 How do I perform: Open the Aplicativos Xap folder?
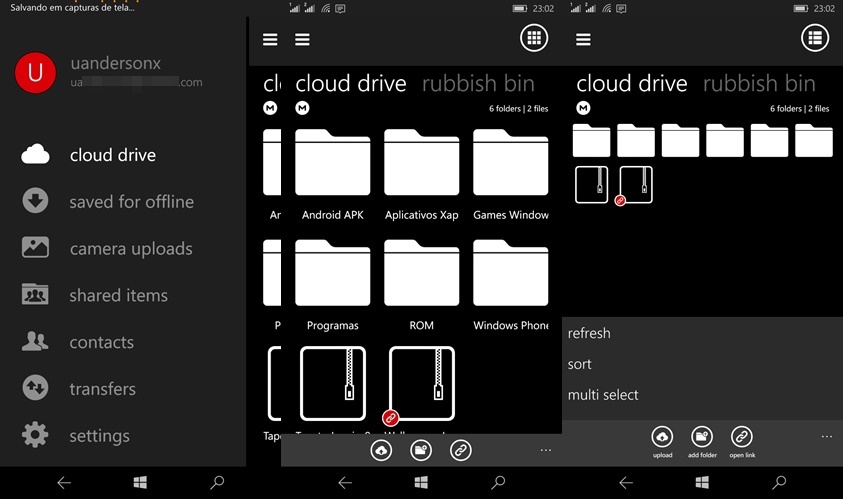click(422, 175)
